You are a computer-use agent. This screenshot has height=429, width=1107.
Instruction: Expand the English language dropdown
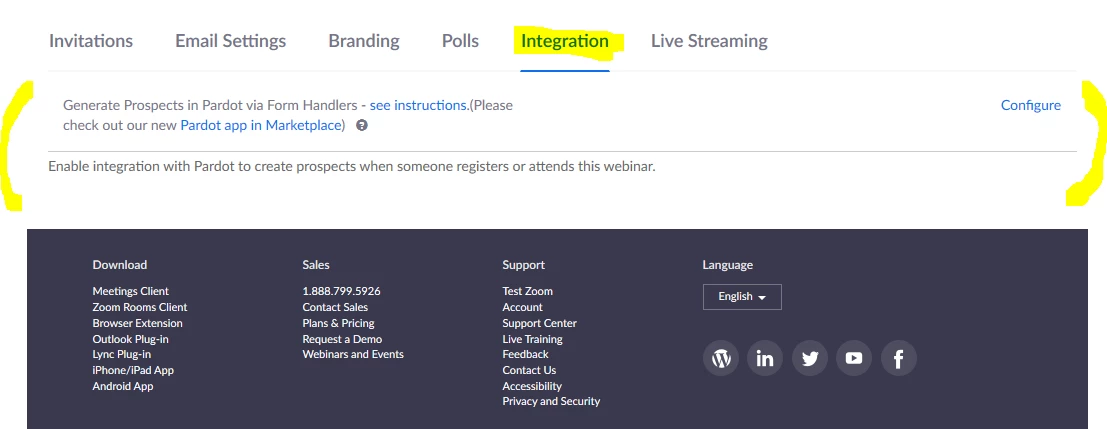click(x=742, y=297)
